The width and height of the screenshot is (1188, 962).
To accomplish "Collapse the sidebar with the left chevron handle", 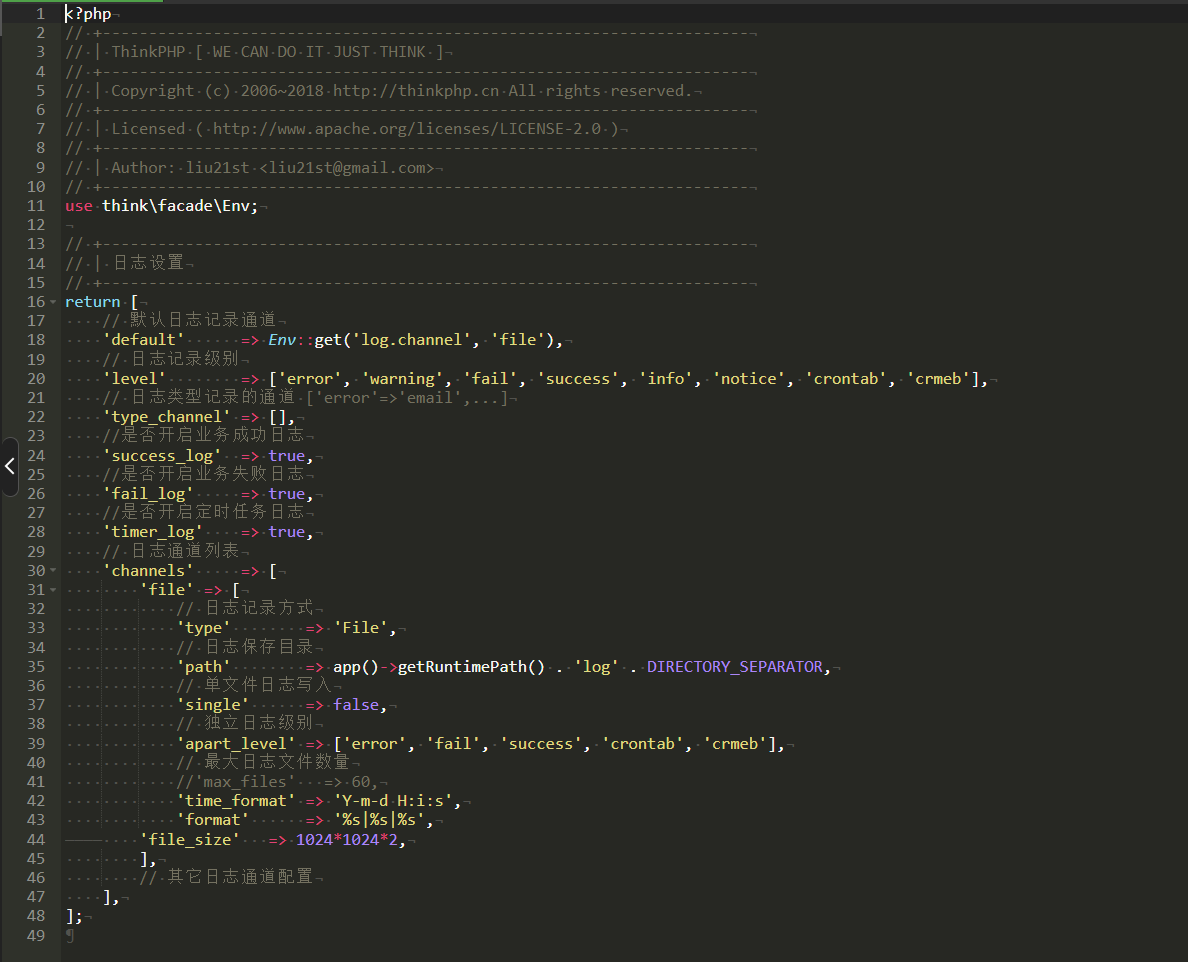I will [9, 466].
